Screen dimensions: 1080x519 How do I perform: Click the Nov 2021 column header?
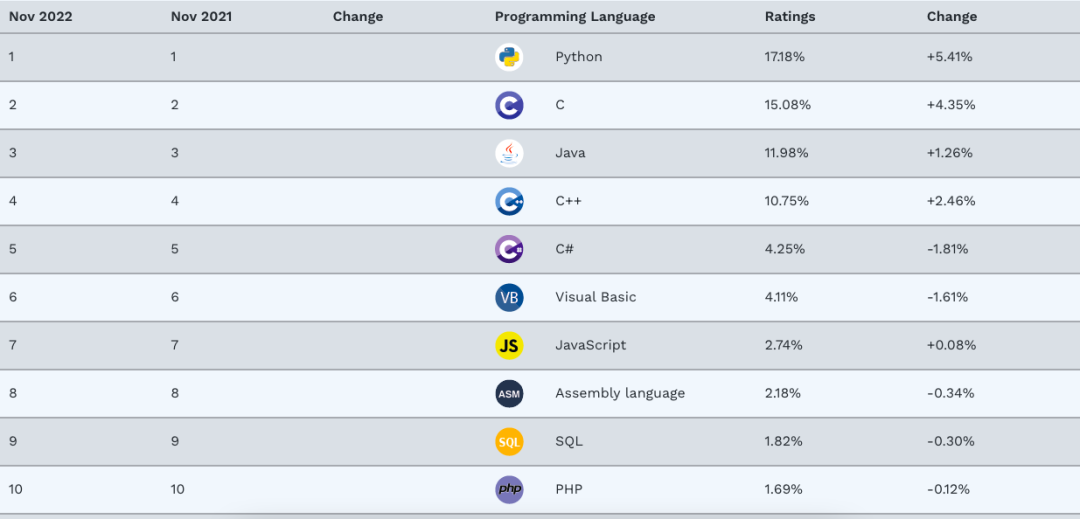tap(201, 16)
